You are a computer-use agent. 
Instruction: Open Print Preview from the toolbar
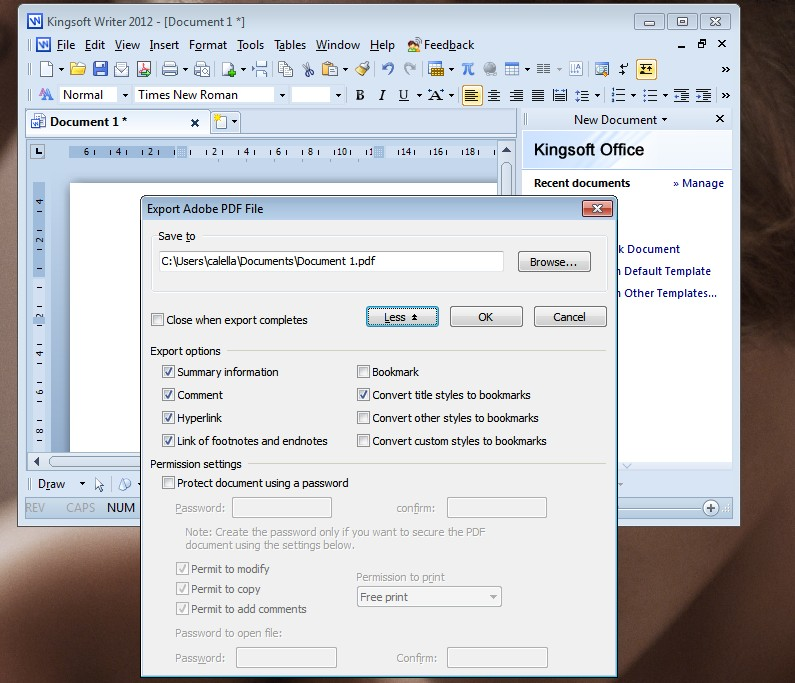tap(202, 69)
